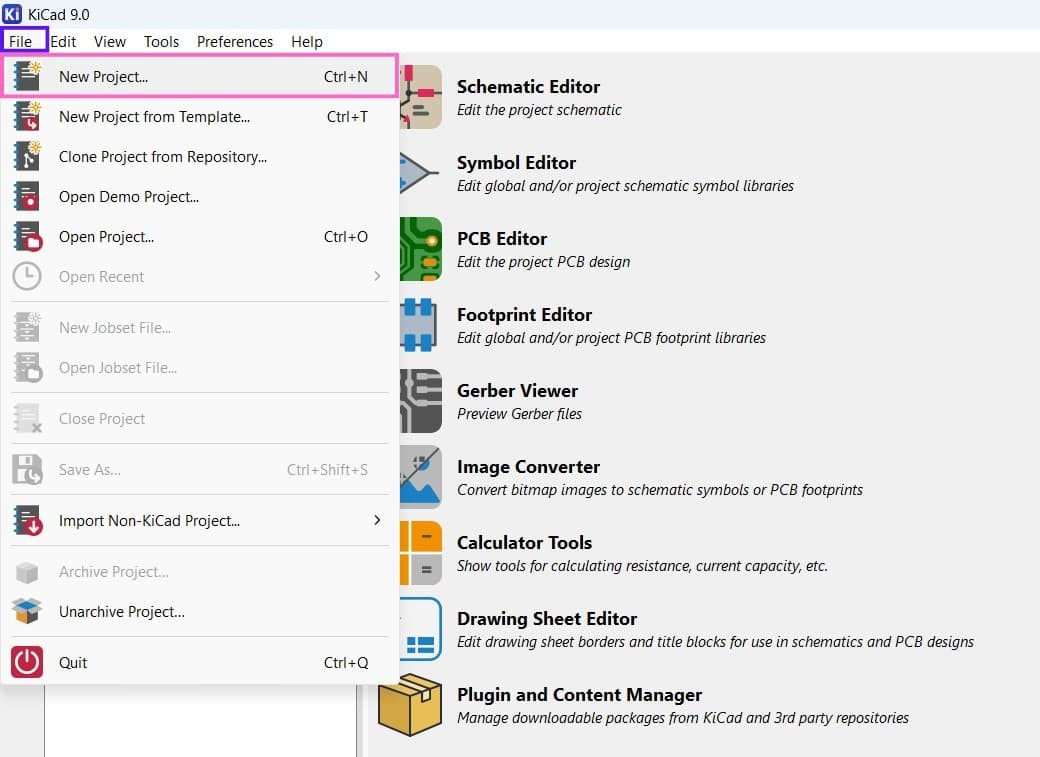Expand the Import Non-KiCad Project submenu arrow
This screenshot has width=1040, height=757.
point(377,520)
